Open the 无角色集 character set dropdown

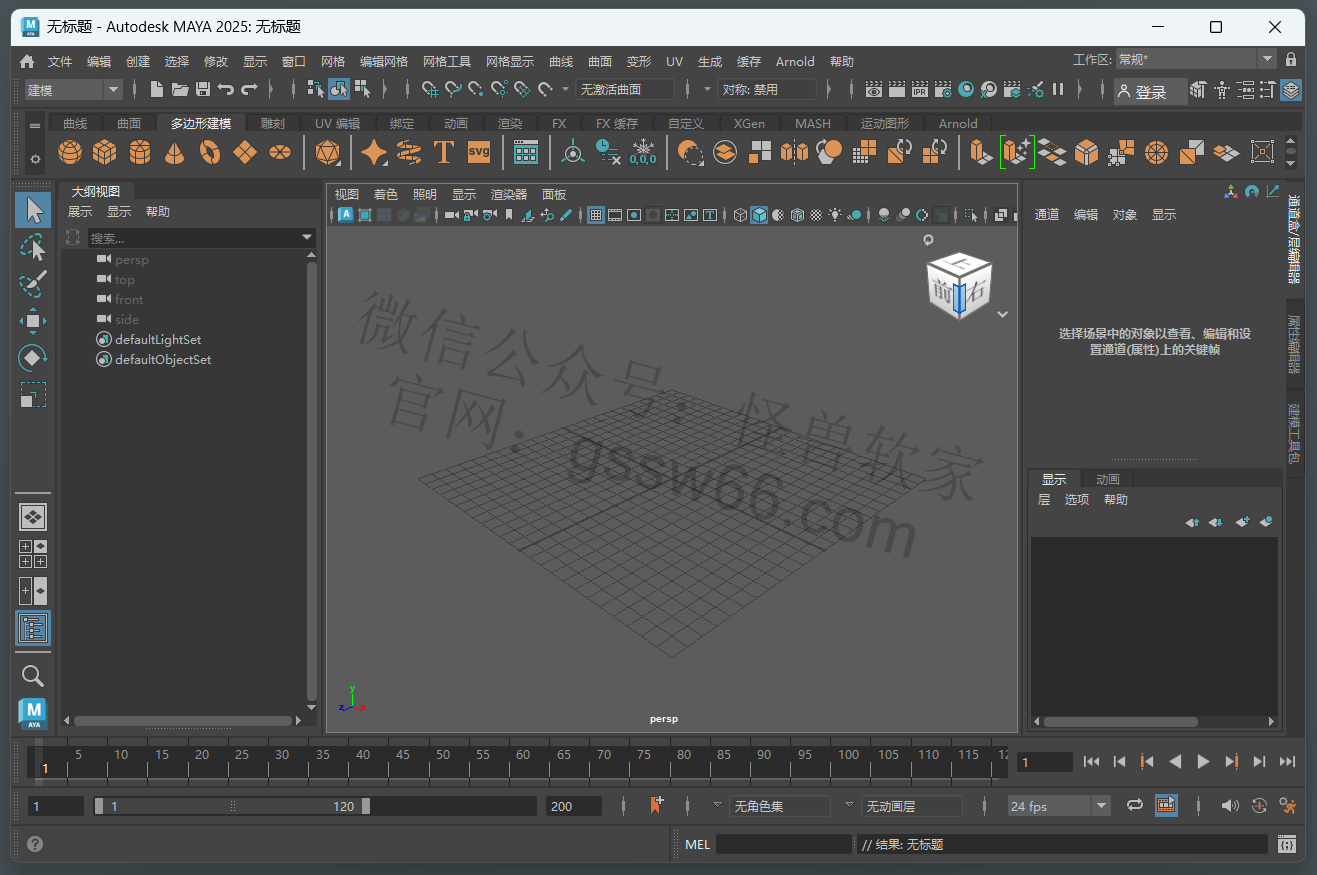tap(780, 806)
